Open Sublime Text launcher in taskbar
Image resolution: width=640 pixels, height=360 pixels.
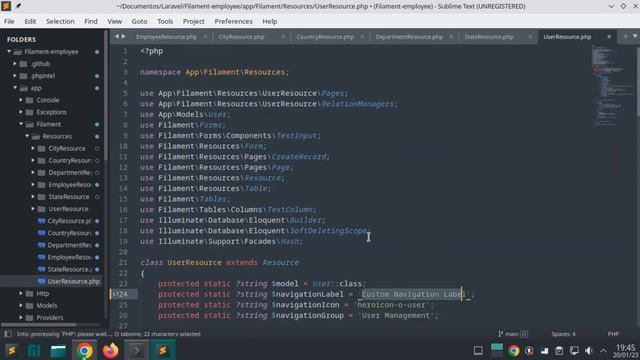click(11, 351)
